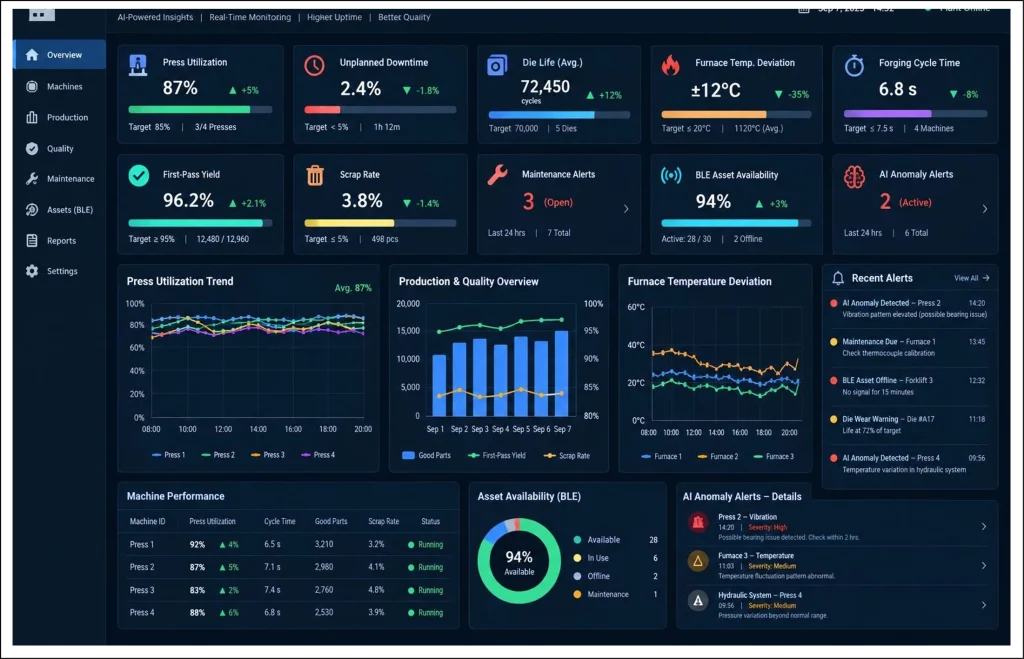Image resolution: width=1024 pixels, height=659 pixels.
Task: Open AI Anomaly Detected Press 4 alert
Action: tap(909, 464)
